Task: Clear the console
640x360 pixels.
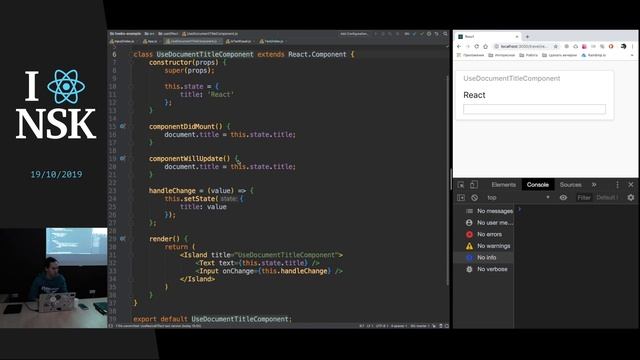Action: pos(474,198)
